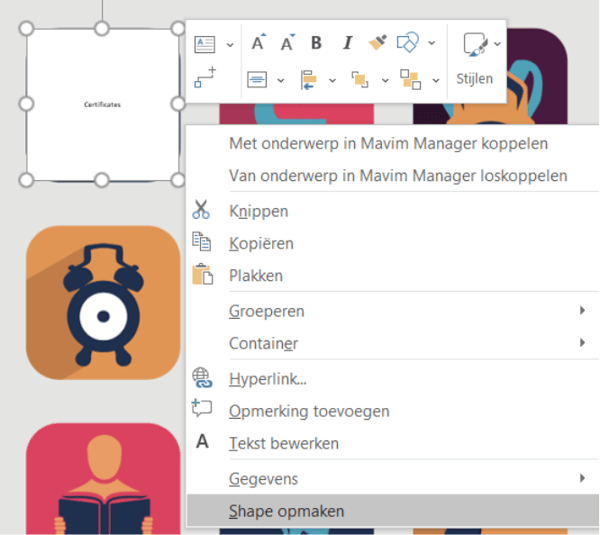Select Knippen in the context menu
This screenshot has height=535, width=600.
[258, 211]
